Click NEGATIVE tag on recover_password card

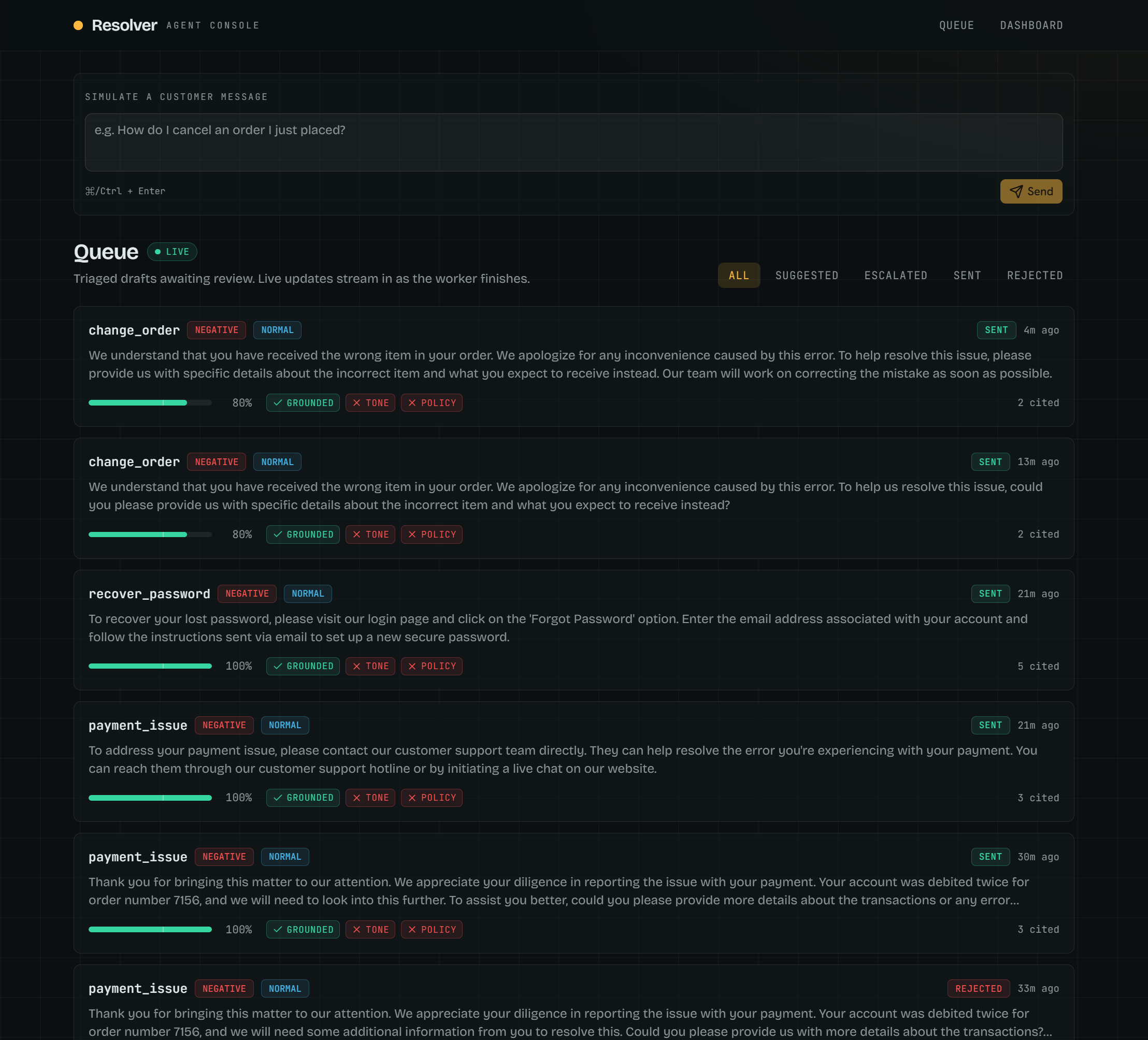tap(247, 594)
